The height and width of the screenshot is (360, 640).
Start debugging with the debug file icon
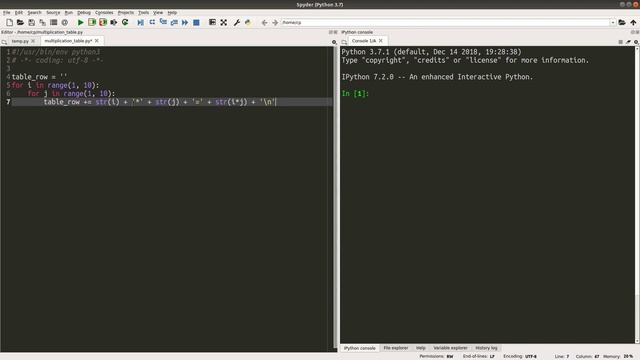point(140,22)
